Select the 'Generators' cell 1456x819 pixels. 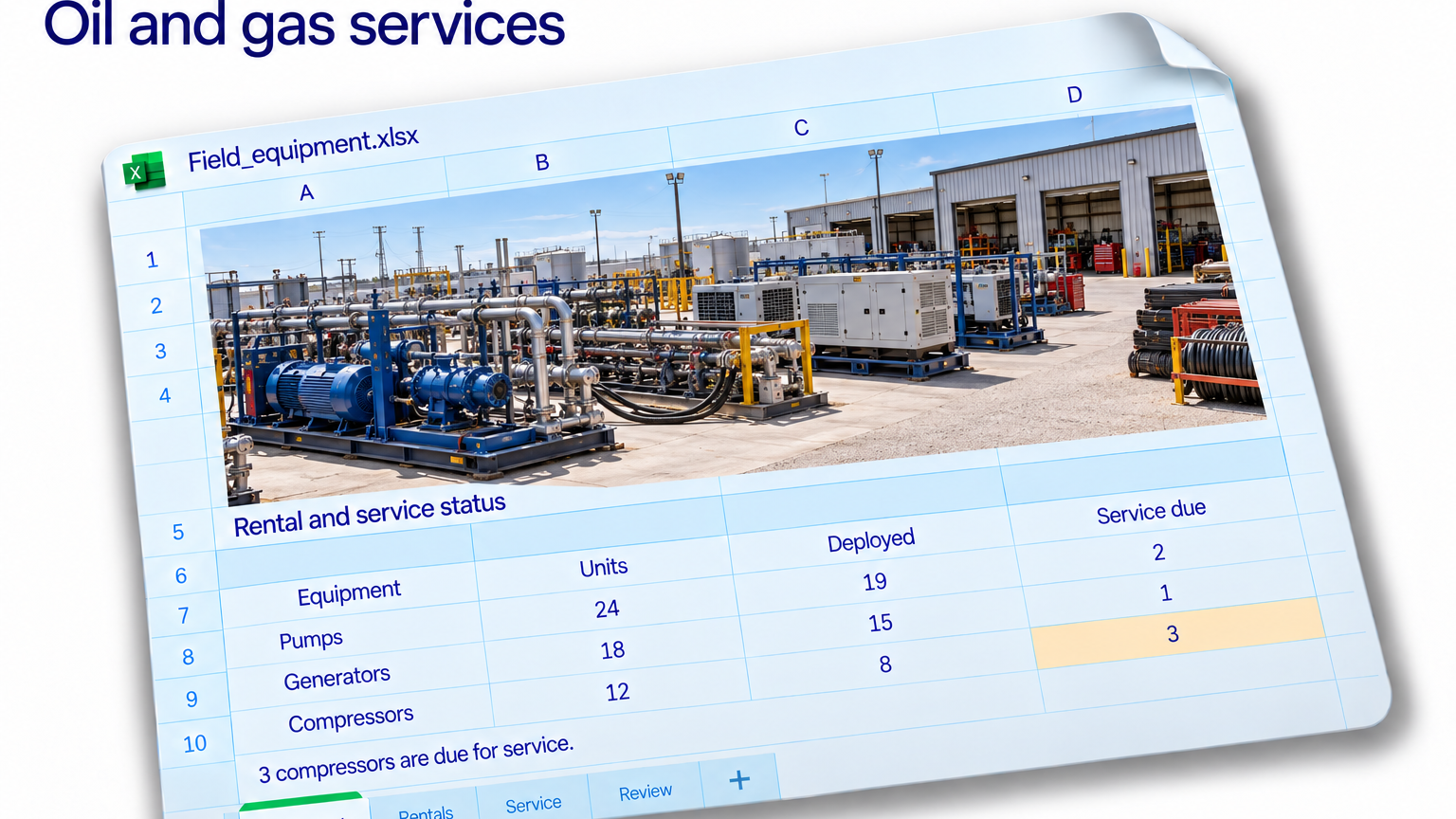[337, 679]
